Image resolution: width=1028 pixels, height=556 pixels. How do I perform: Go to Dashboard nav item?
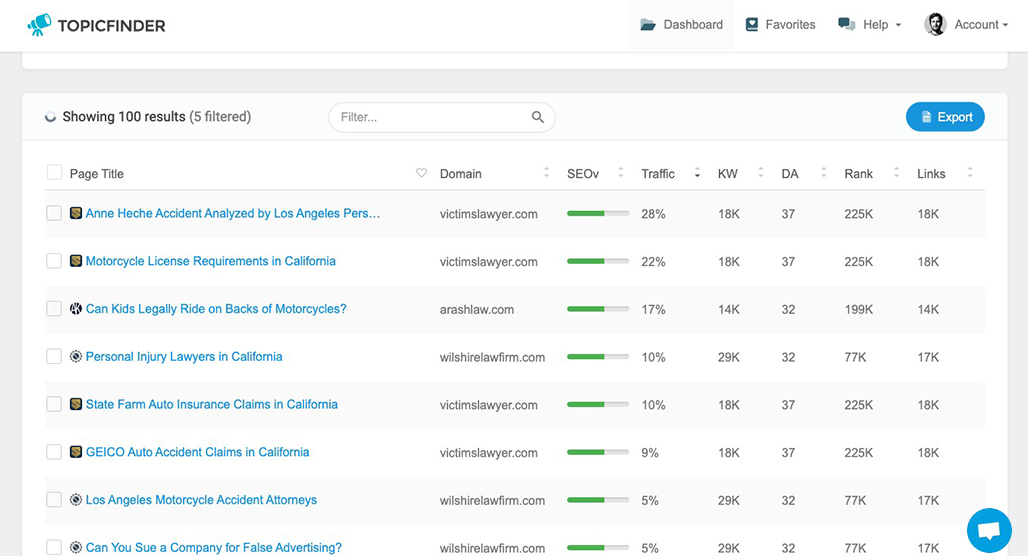tap(682, 25)
